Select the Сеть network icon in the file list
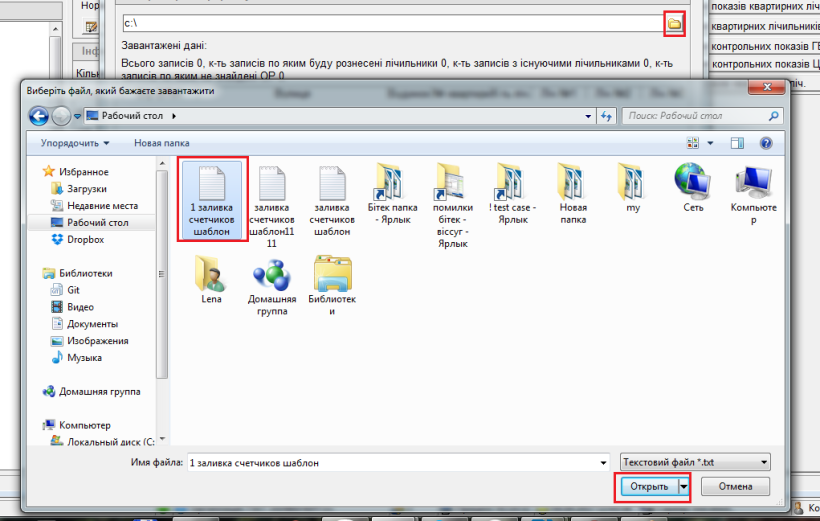The image size is (820, 521). [693, 188]
